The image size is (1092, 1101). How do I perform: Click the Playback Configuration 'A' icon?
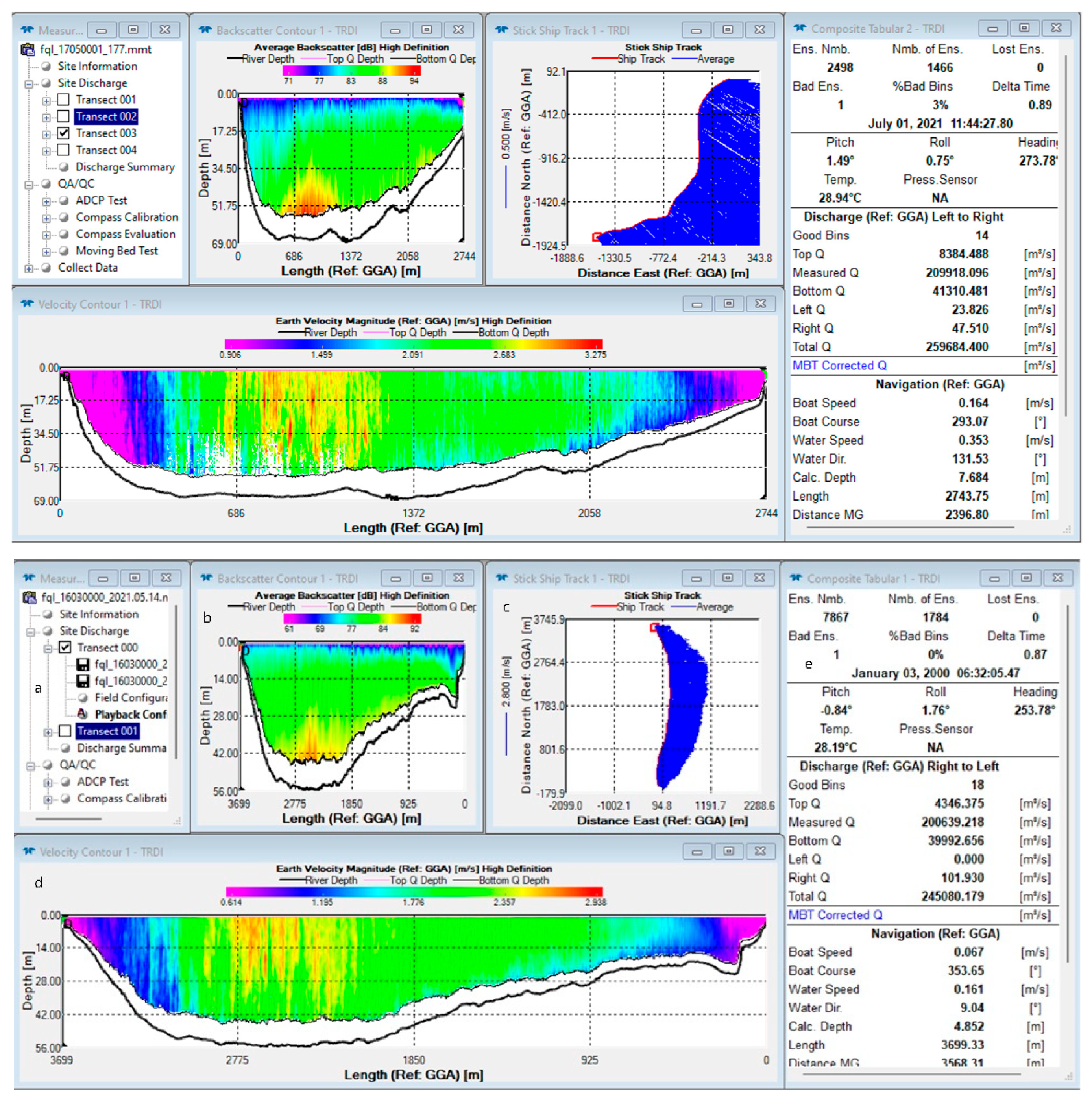click(83, 714)
